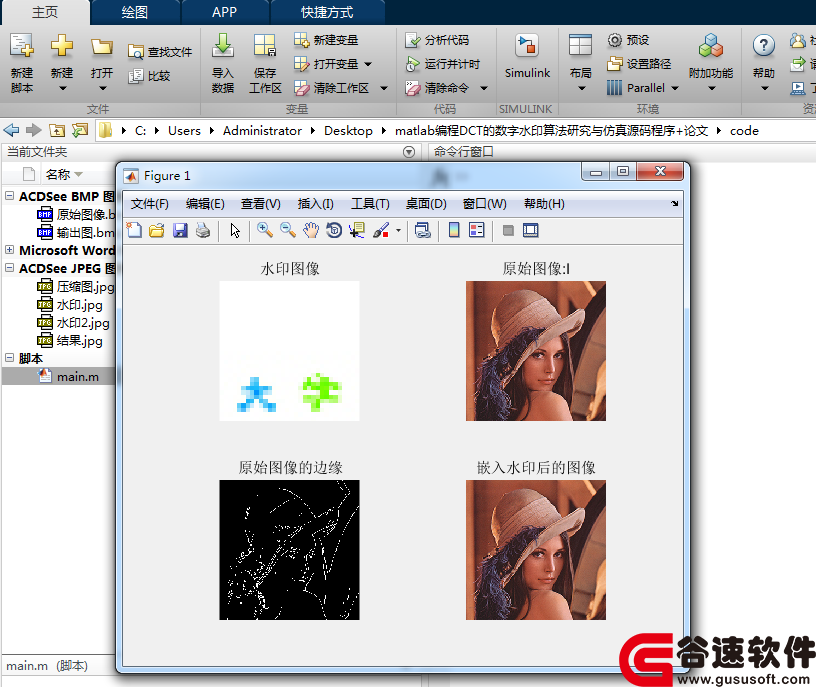This screenshot has height=687, width=816.
Task: Click the 嵌入水印后的图像 image
Action: coord(536,550)
